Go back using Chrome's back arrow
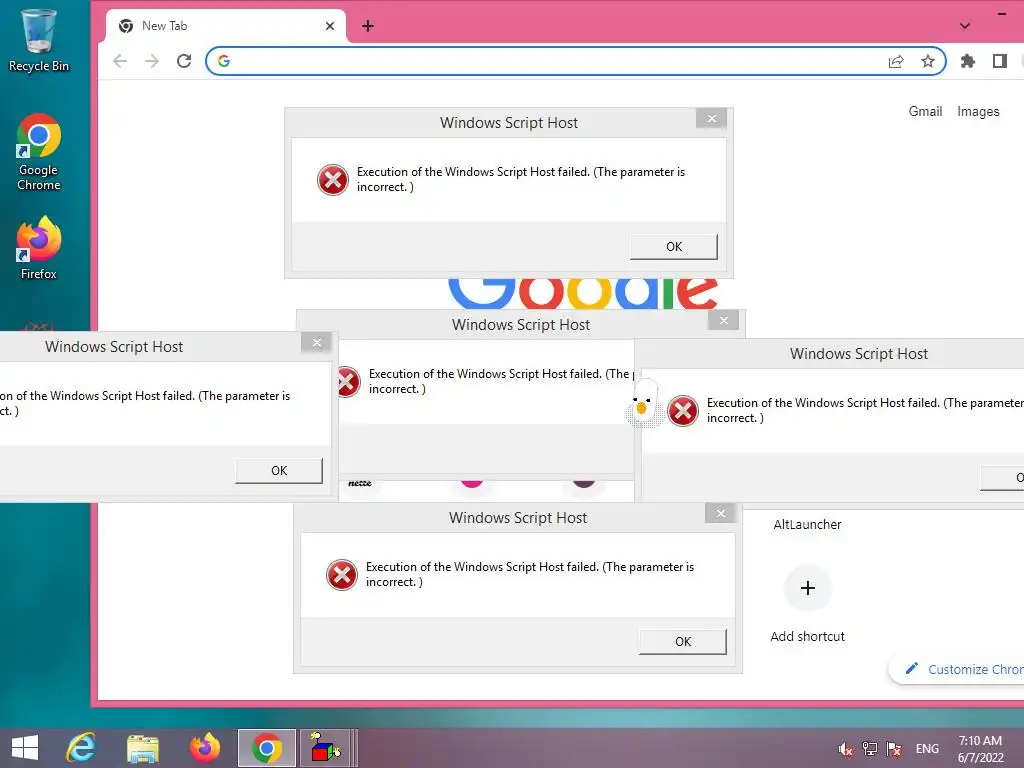The width and height of the screenshot is (1024, 768). click(x=120, y=61)
